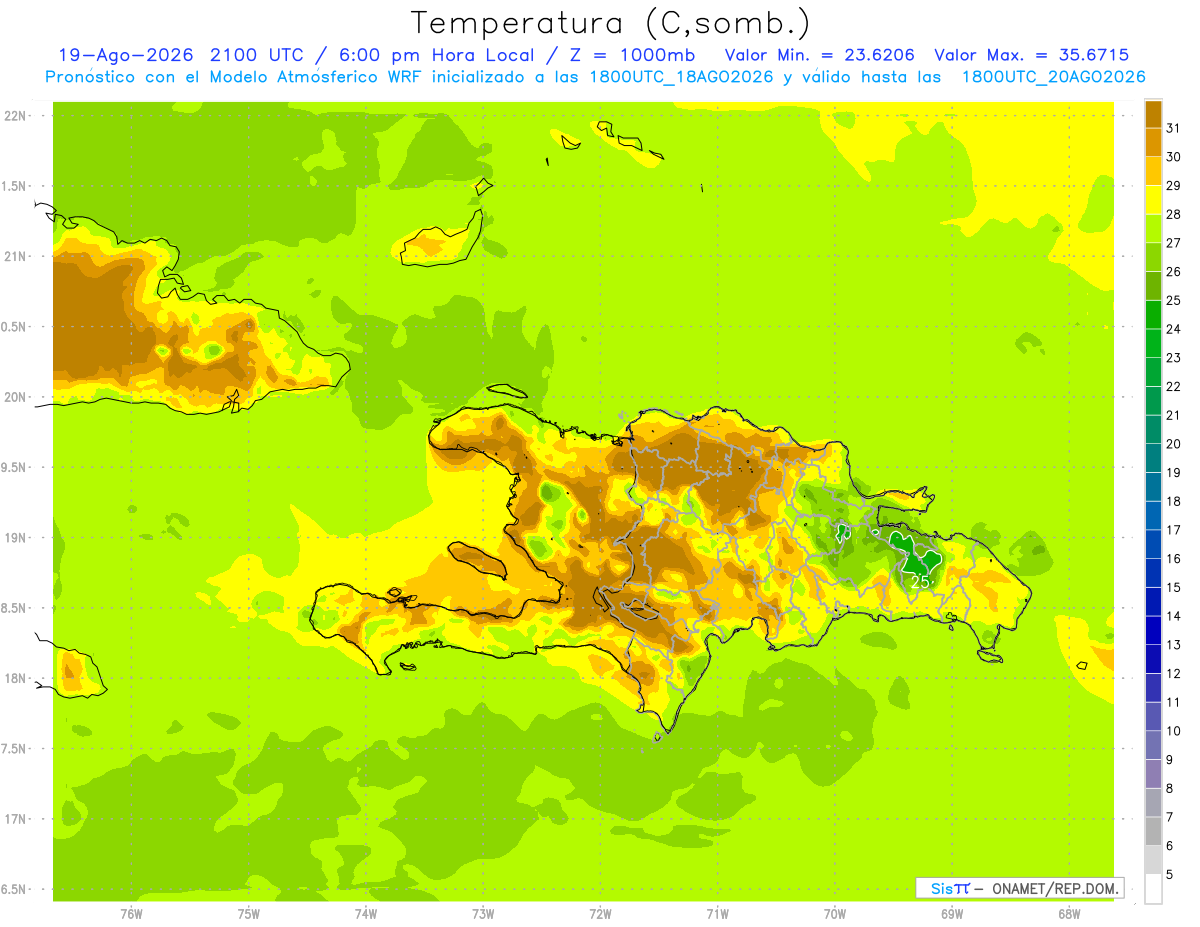The image size is (1200, 927).
Task: Click 'Valor Min. = 23.6206' value
Action: 820,55
